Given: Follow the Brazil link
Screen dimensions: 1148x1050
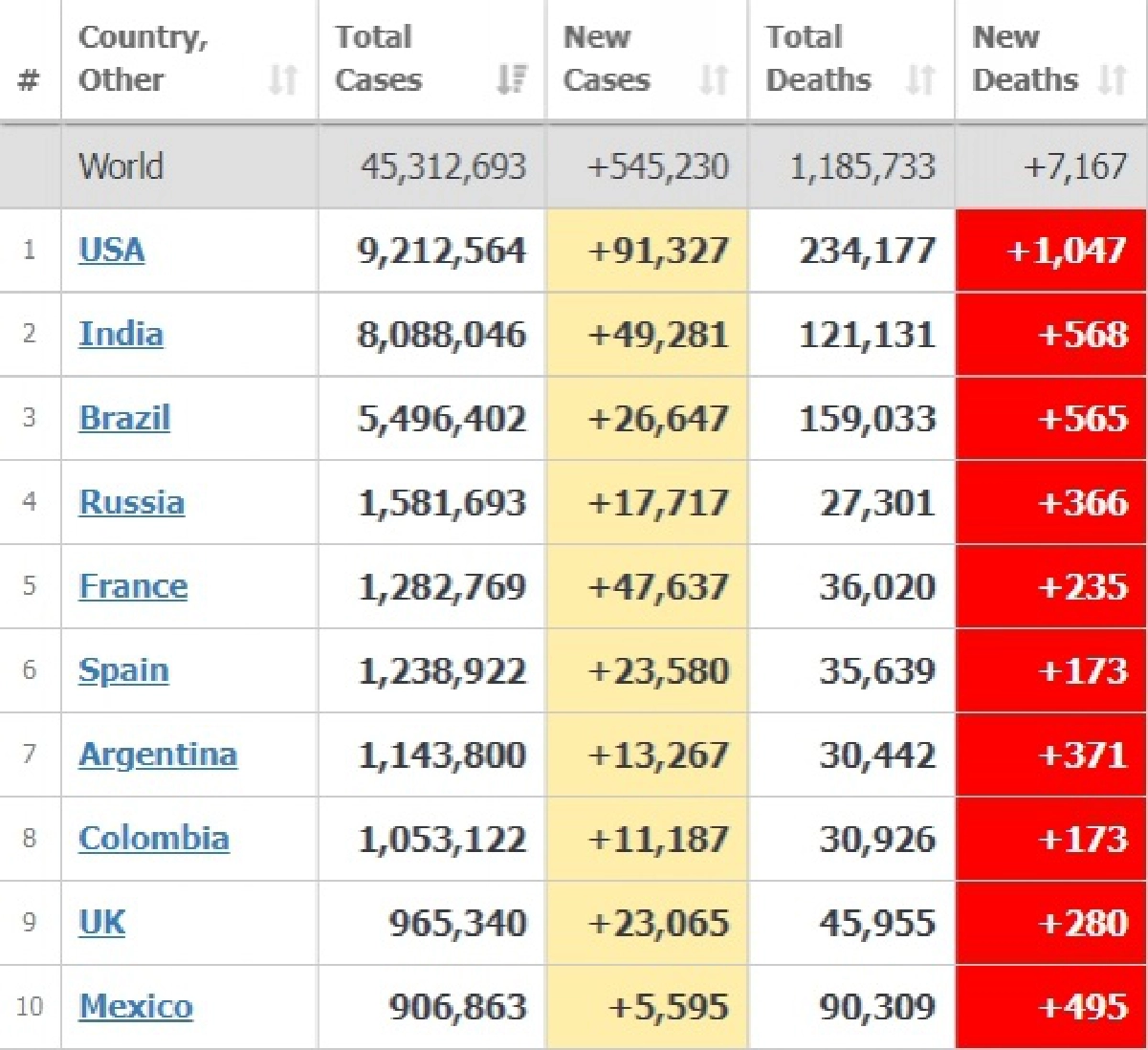Looking at the screenshot, I should (124, 419).
